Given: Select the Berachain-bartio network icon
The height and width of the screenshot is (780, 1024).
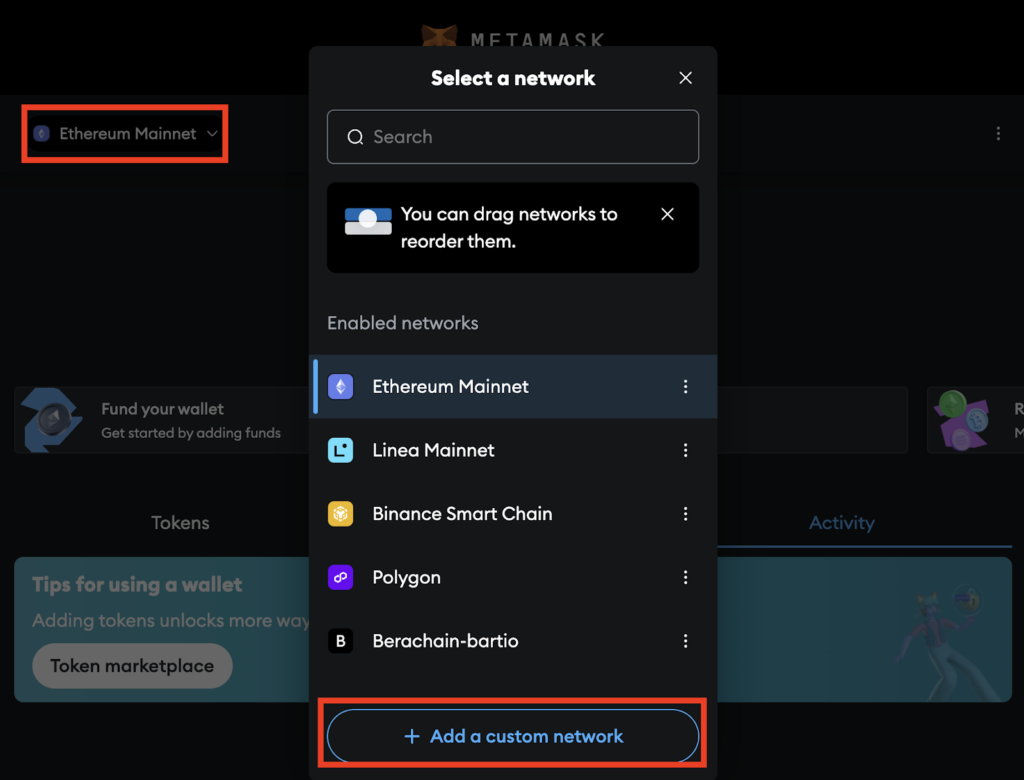Looking at the screenshot, I should tap(341, 641).
